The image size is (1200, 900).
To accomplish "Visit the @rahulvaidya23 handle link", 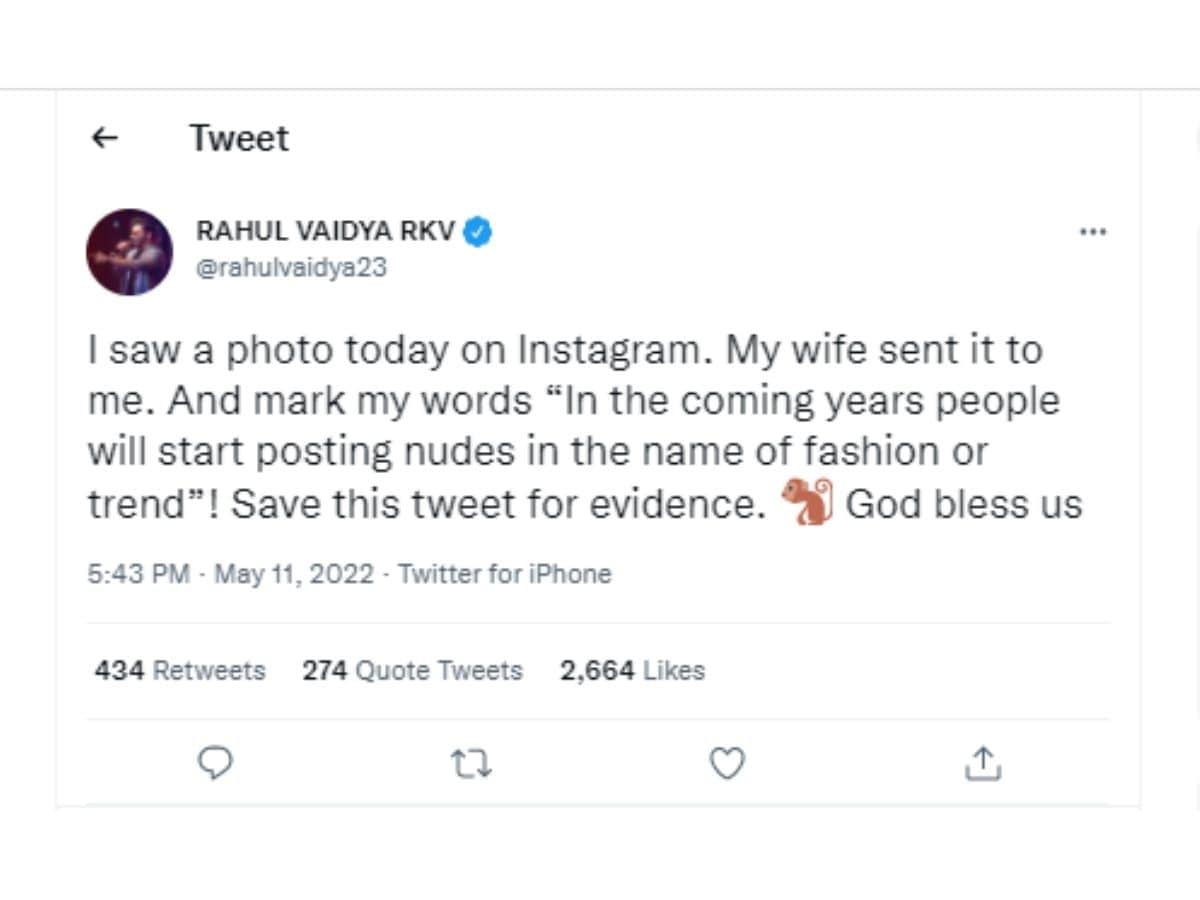I will (x=291, y=268).
